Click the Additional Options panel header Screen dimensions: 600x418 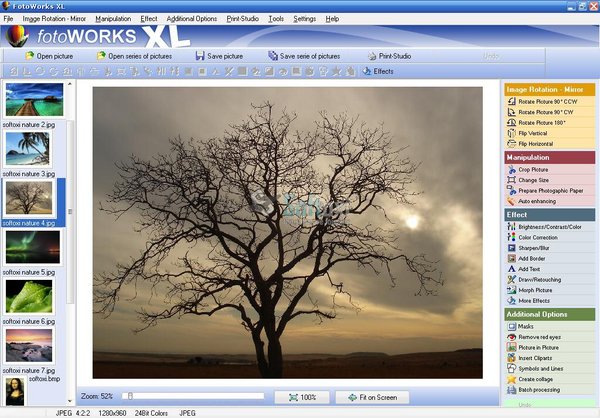pos(549,314)
